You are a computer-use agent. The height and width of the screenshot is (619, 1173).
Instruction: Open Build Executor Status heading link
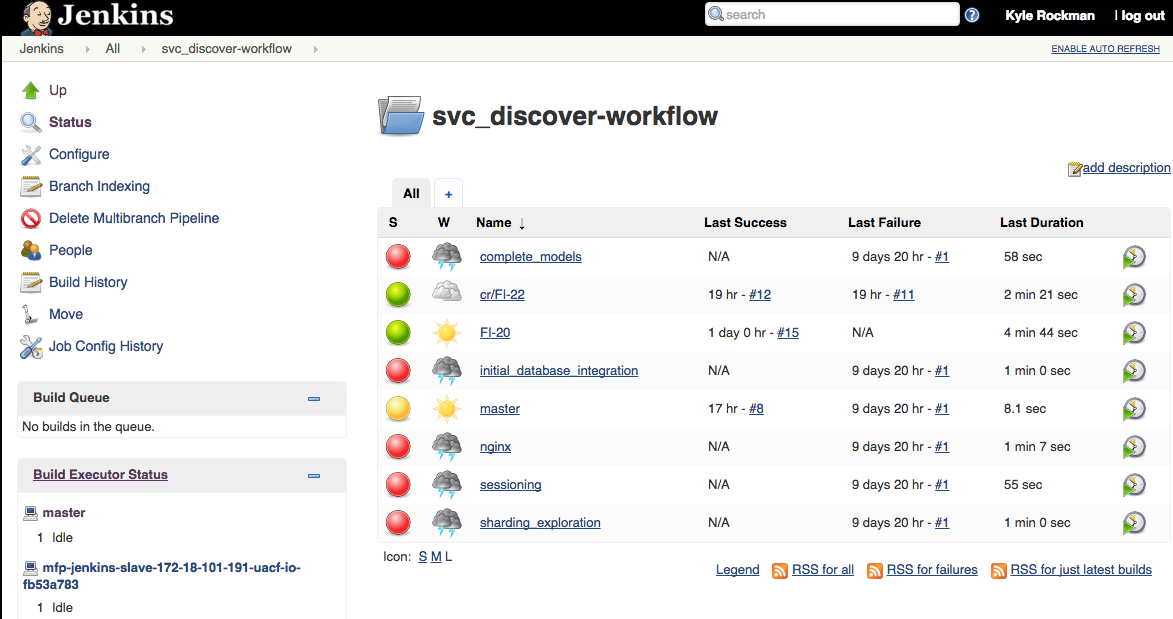click(100, 475)
